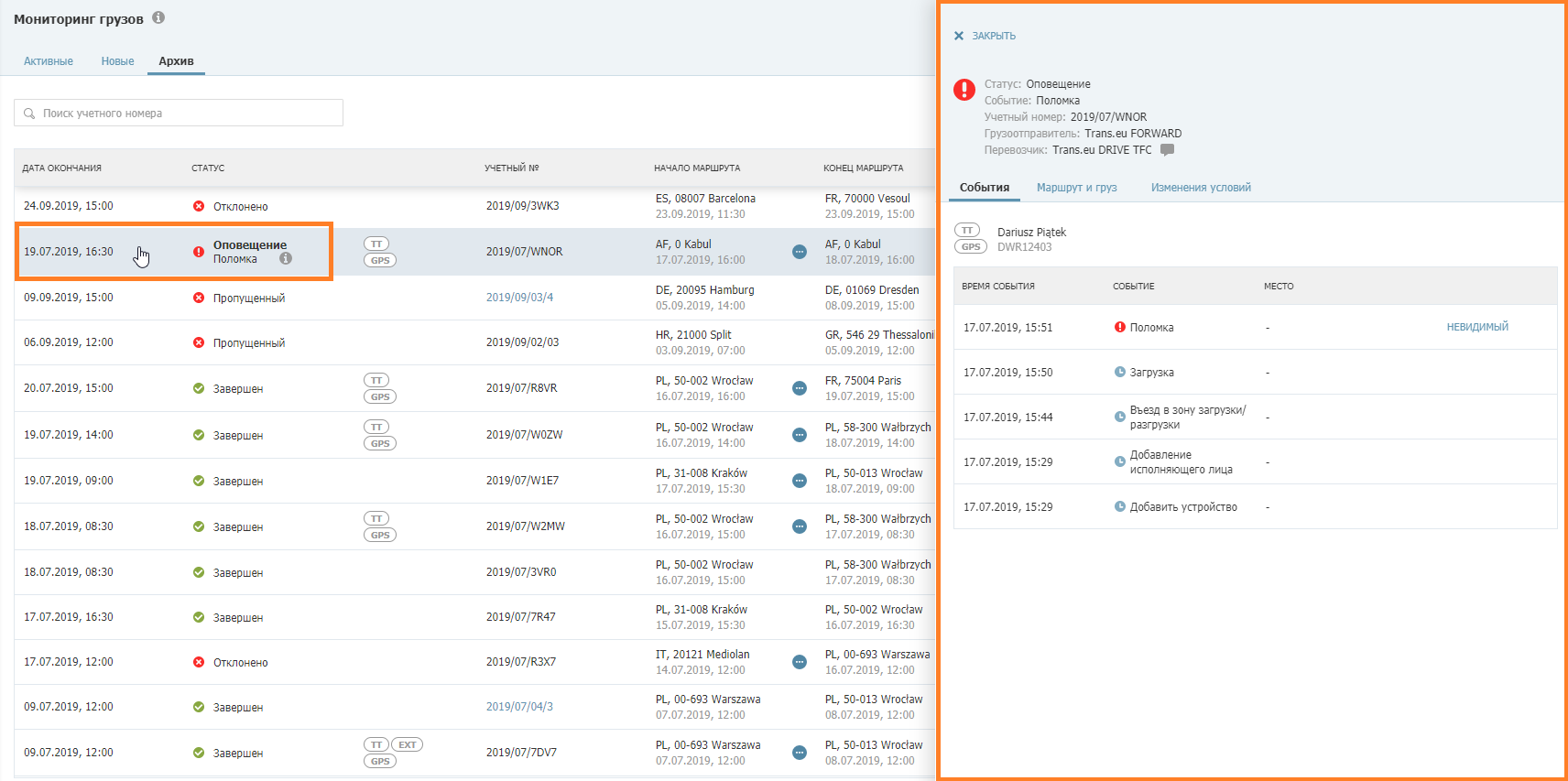Click the FR, 75004 Paris route end

click(863, 381)
